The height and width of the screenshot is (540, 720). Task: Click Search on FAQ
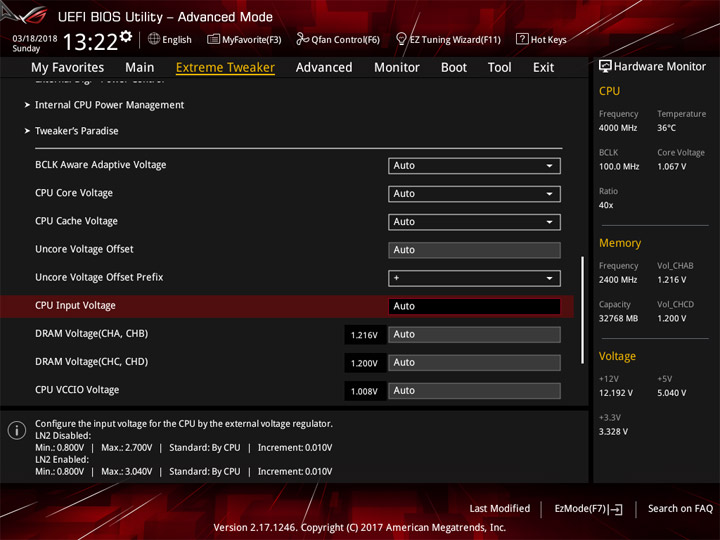point(680,509)
